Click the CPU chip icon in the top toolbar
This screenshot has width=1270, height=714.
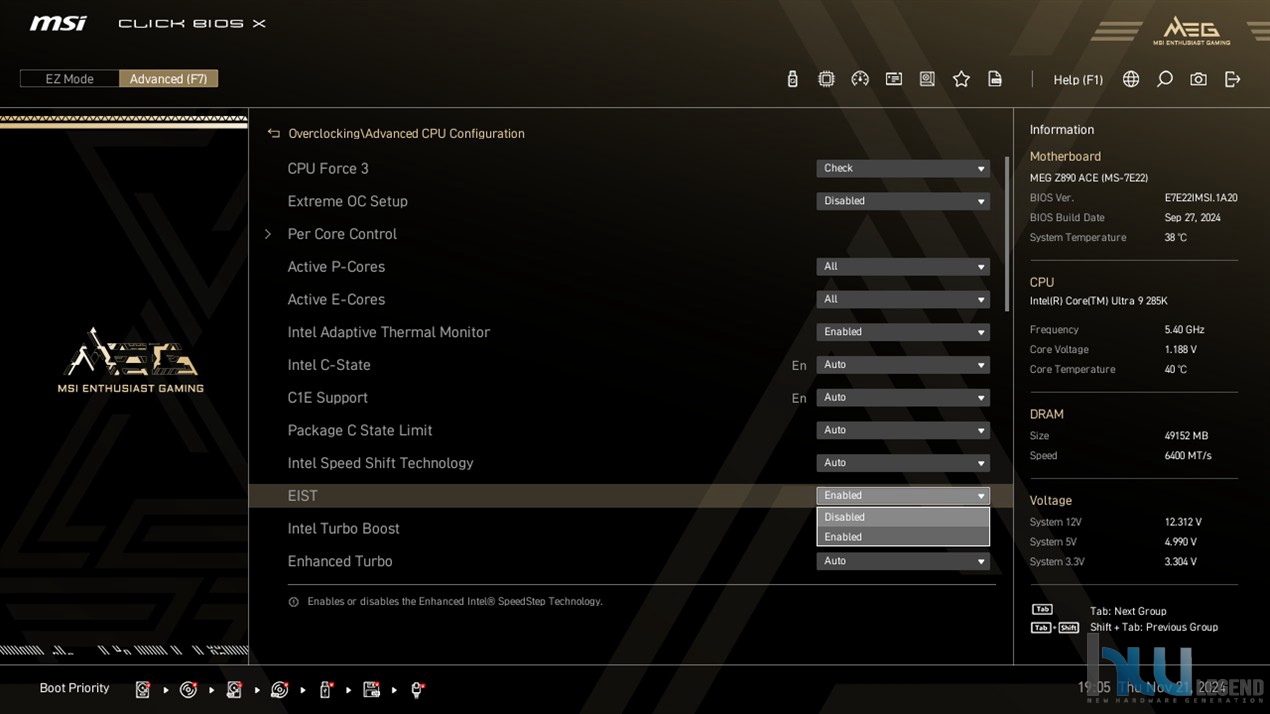826,79
